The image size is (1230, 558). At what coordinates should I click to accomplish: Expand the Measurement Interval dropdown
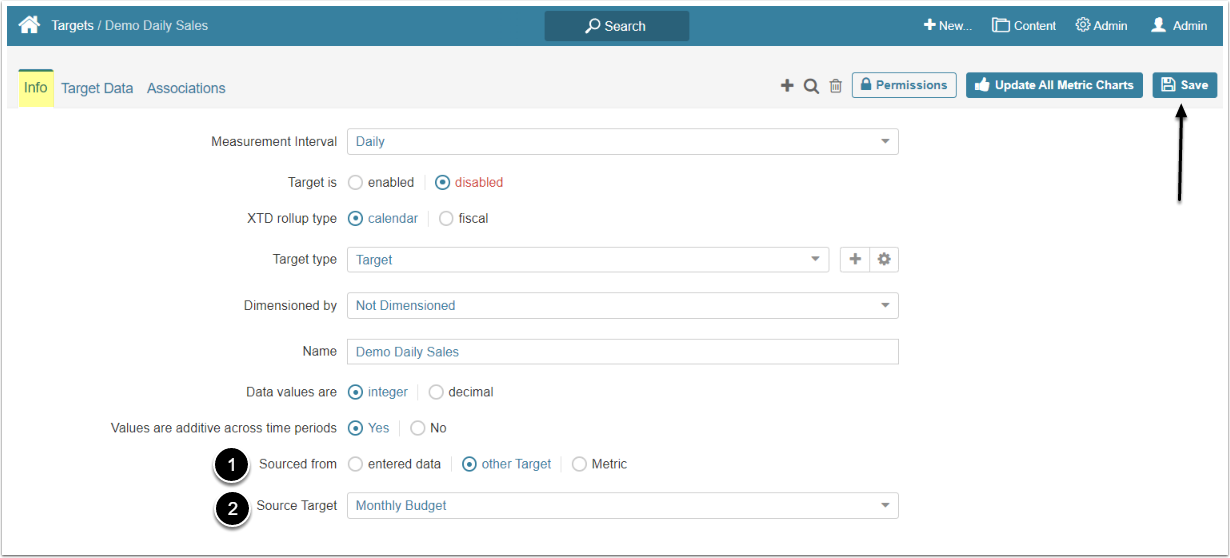[623, 142]
